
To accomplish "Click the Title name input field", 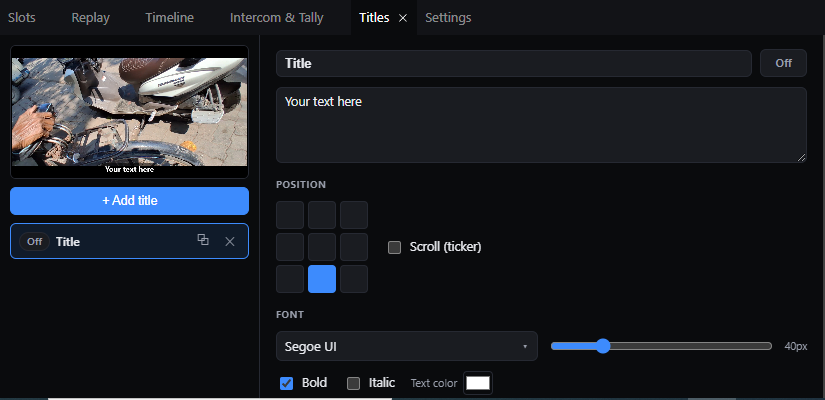I will 514,63.
